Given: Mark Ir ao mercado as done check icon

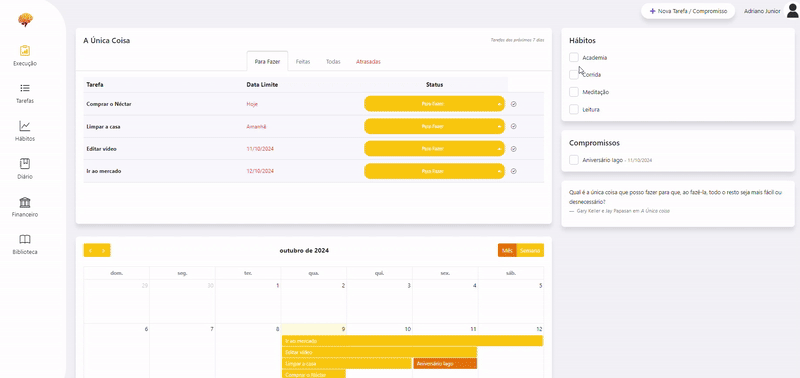Looking at the screenshot, I should point(514,171).
